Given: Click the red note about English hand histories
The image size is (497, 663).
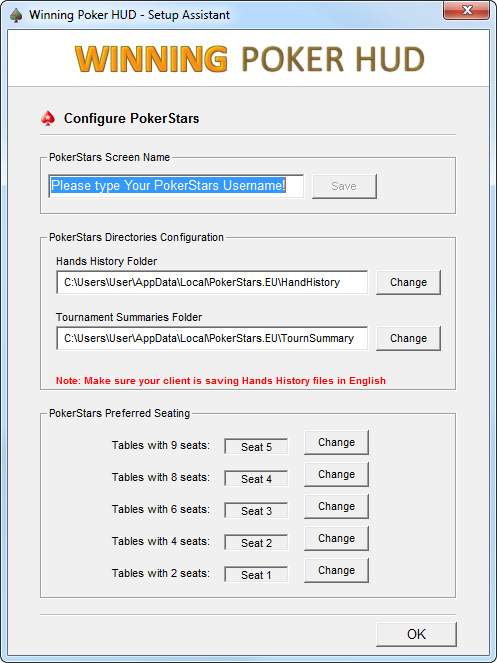Looking at the screenshot, I should tap(221, 381).
